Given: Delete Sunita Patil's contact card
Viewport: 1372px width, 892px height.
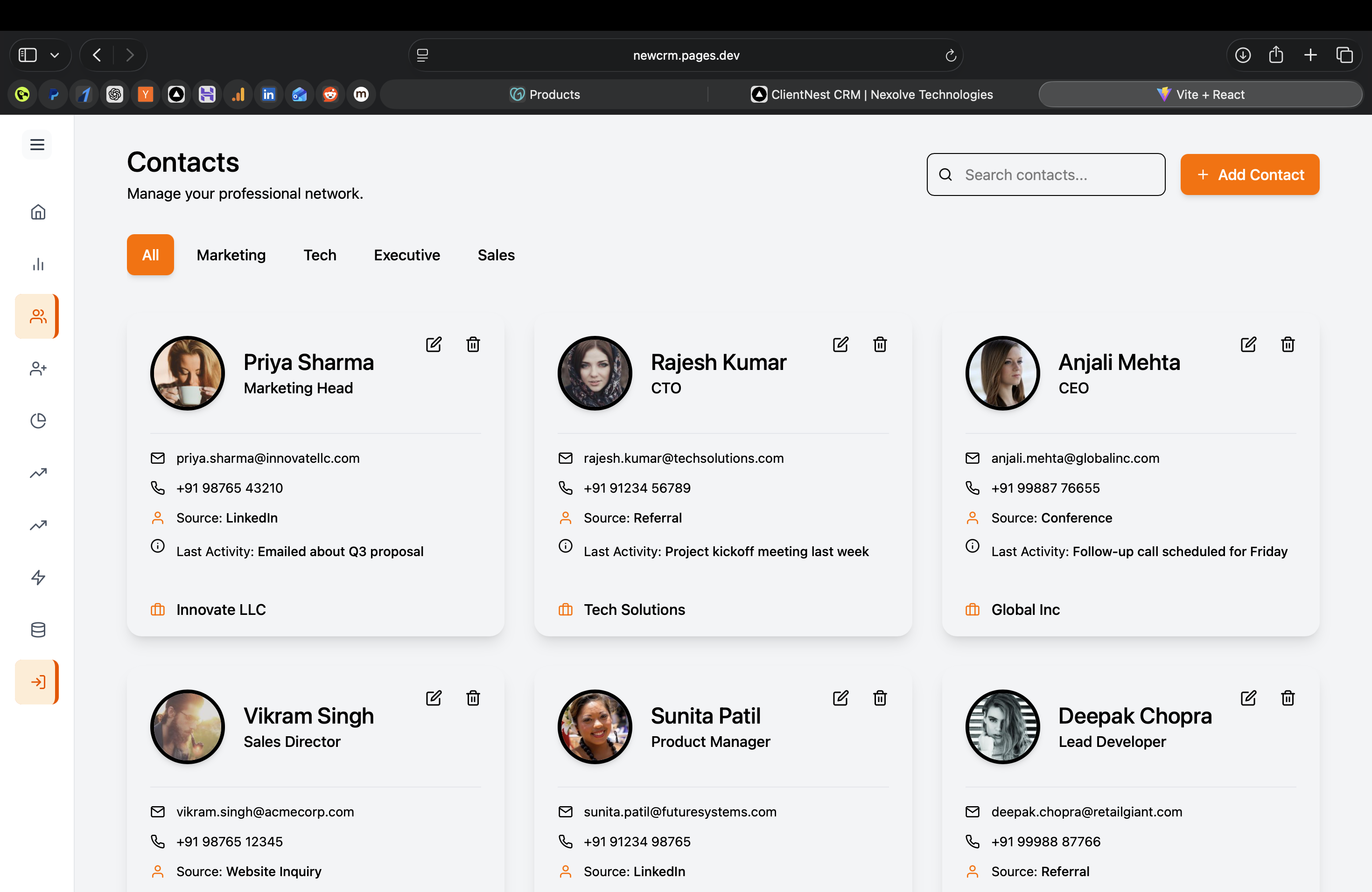Looking at the screenshot, I should 880,698.
